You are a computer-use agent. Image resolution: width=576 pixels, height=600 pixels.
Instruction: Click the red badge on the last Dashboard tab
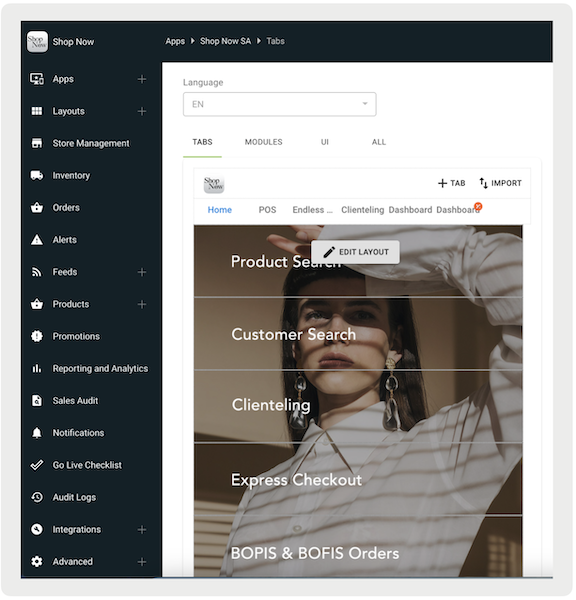tap(478, 206)
